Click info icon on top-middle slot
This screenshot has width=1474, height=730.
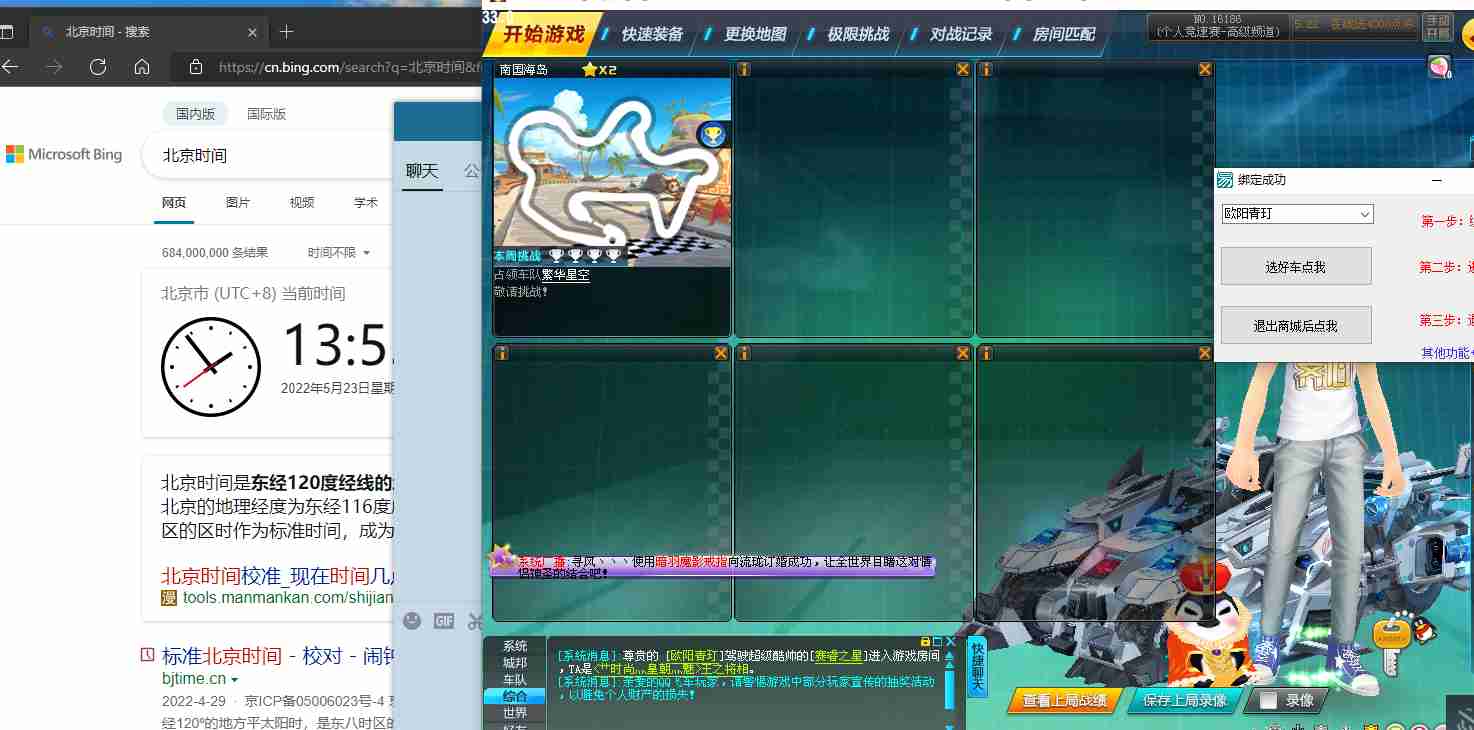point(744,69)
